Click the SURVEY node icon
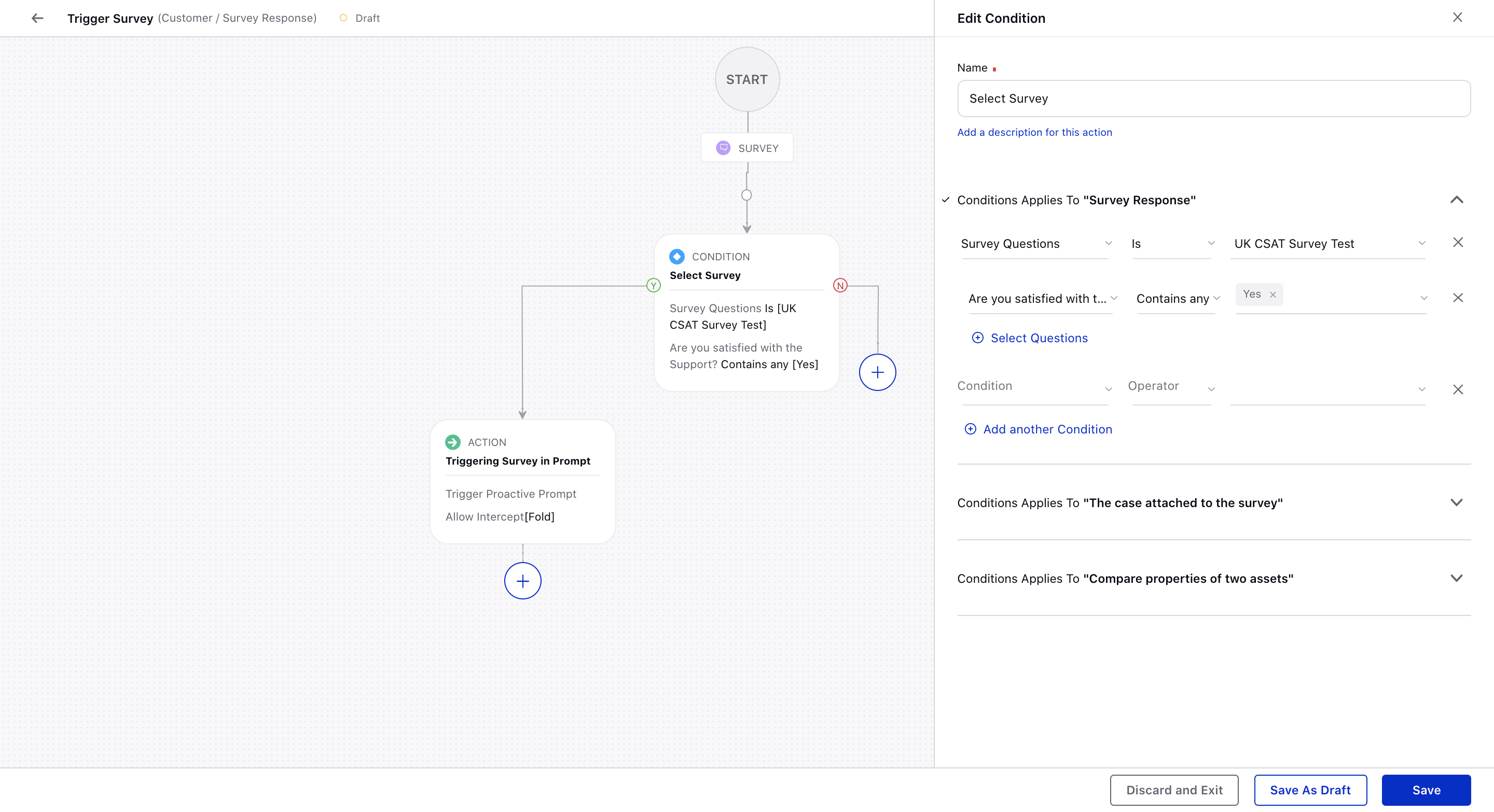The image size is (1494, 812). [x=723, y=148]
